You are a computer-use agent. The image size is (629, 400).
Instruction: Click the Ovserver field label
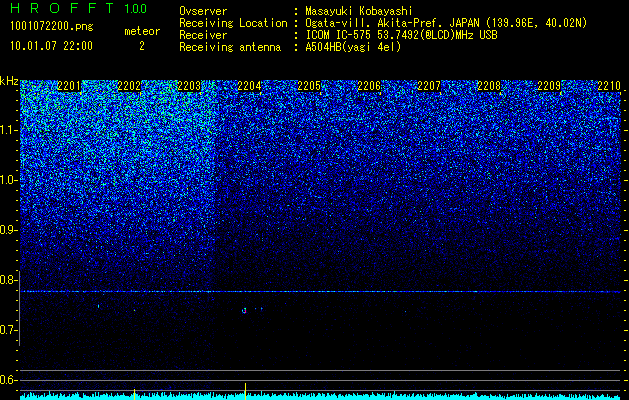(203, 12)
